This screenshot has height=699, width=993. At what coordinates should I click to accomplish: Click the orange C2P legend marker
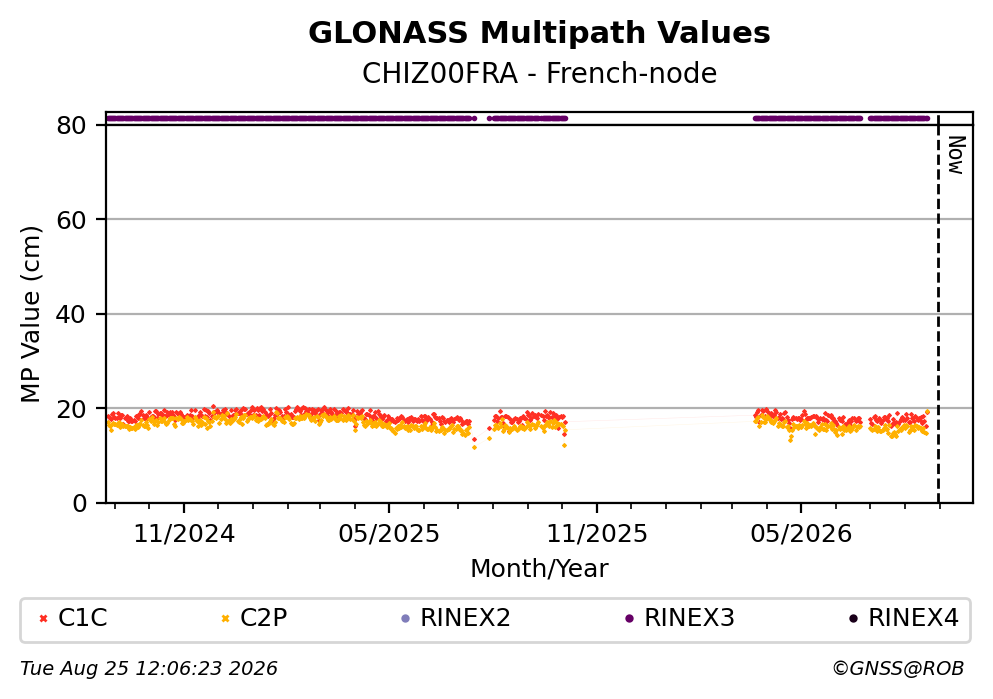tap(225, 619)
